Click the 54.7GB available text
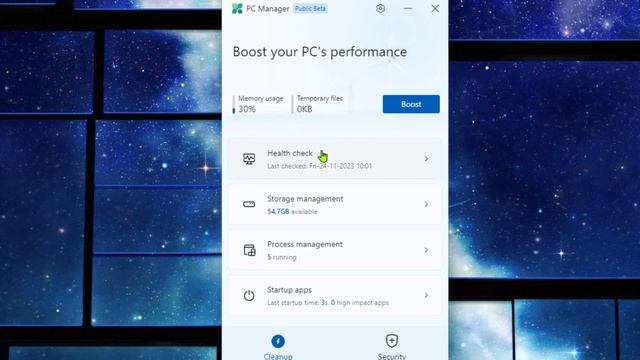This screenshot has height=360, width=640. pyautogui.click(x=292, y=211)
